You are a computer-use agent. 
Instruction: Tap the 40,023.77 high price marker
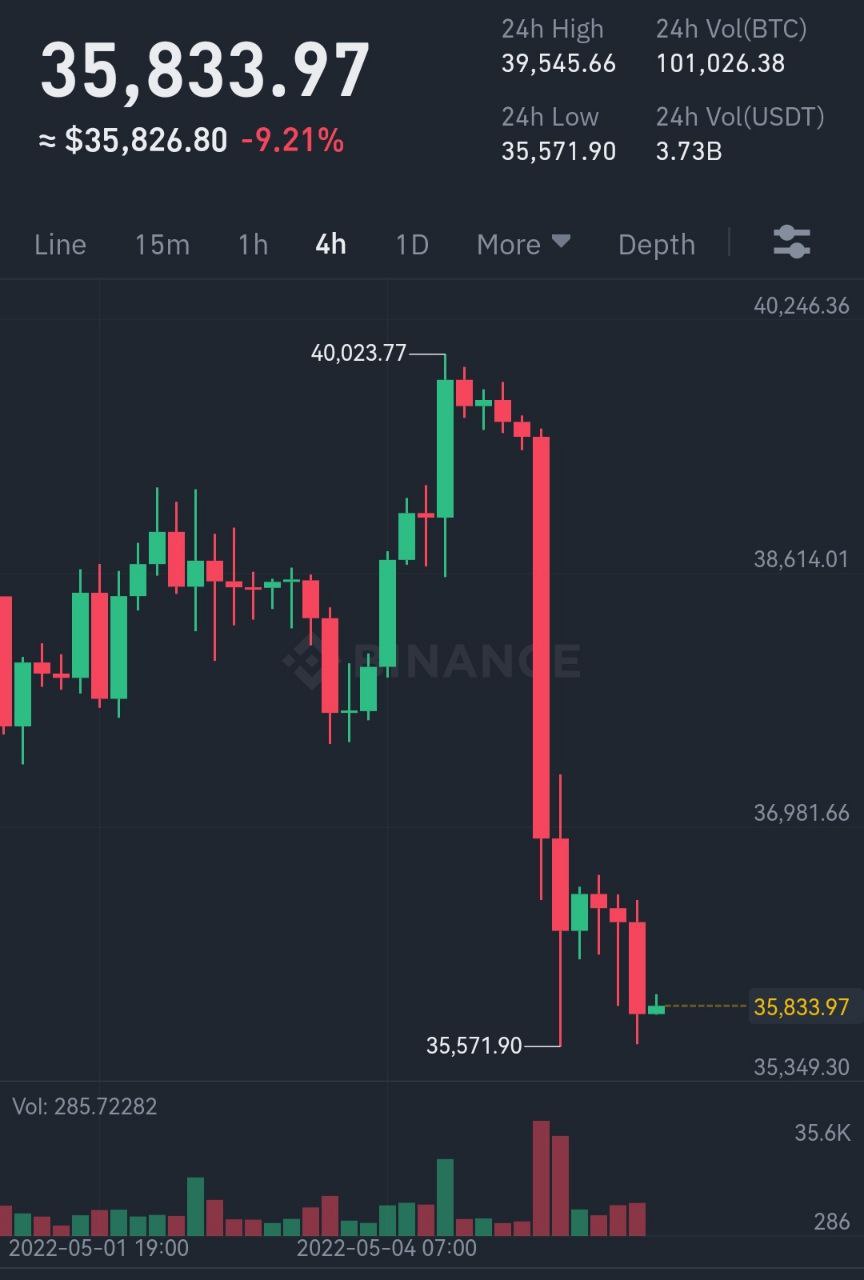tap(359, 353)
